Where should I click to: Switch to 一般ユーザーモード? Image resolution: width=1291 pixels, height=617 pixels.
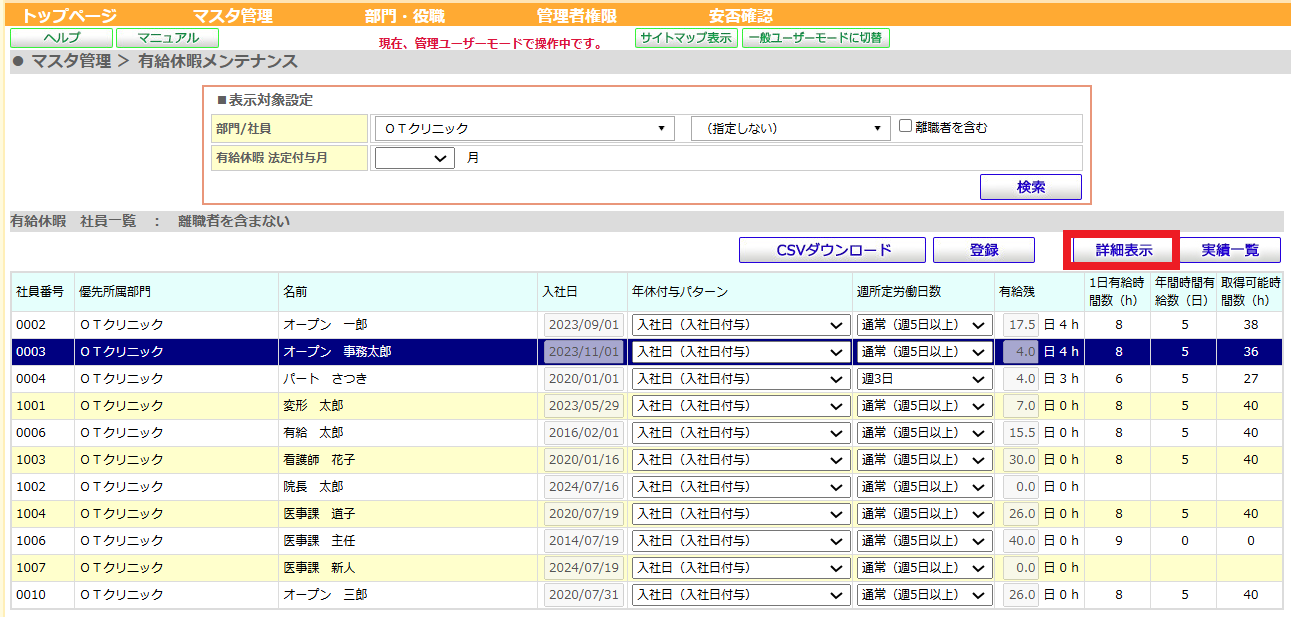(816, 38)
